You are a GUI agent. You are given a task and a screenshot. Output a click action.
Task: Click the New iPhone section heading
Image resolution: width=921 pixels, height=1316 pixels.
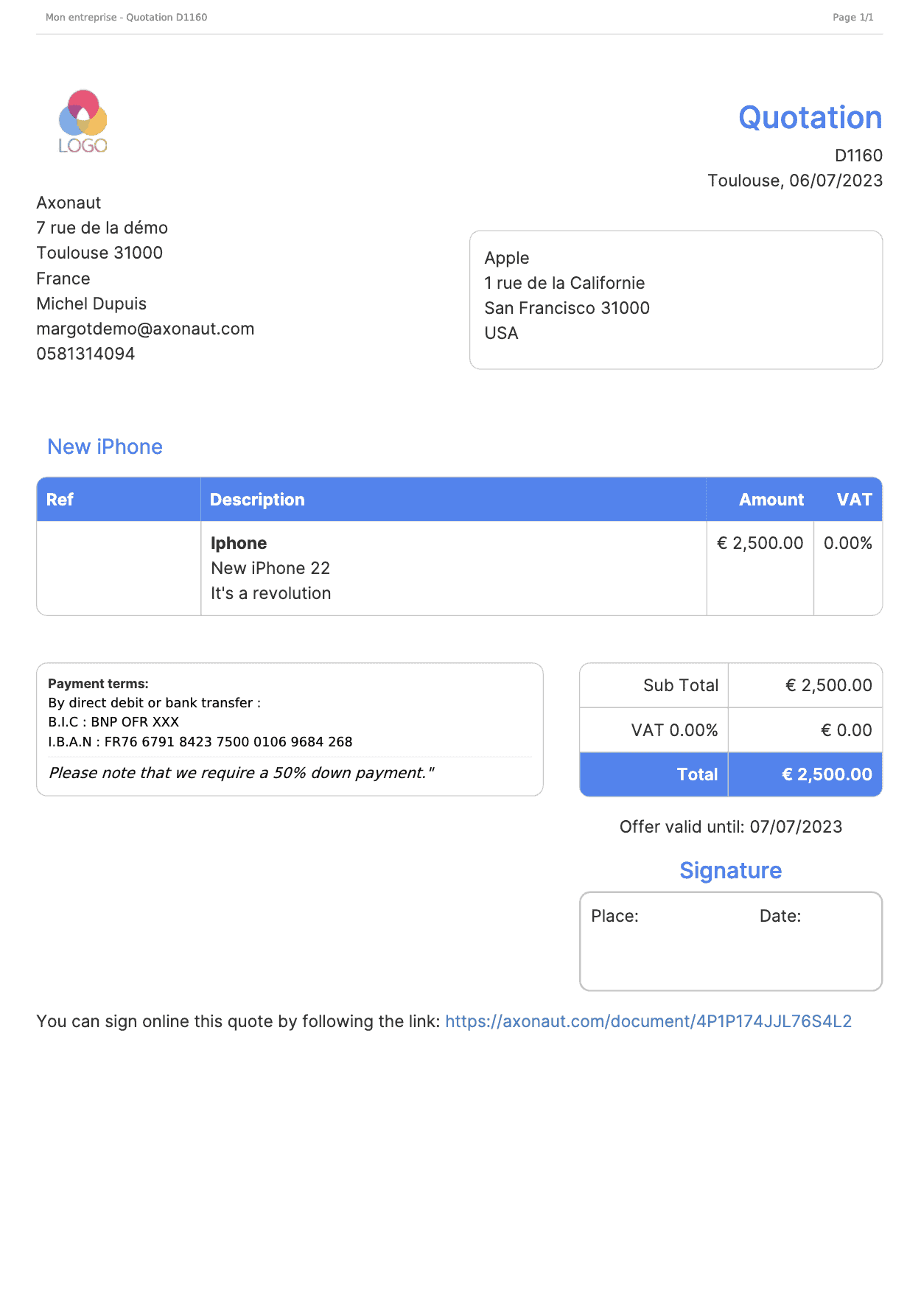coord(105,447)
